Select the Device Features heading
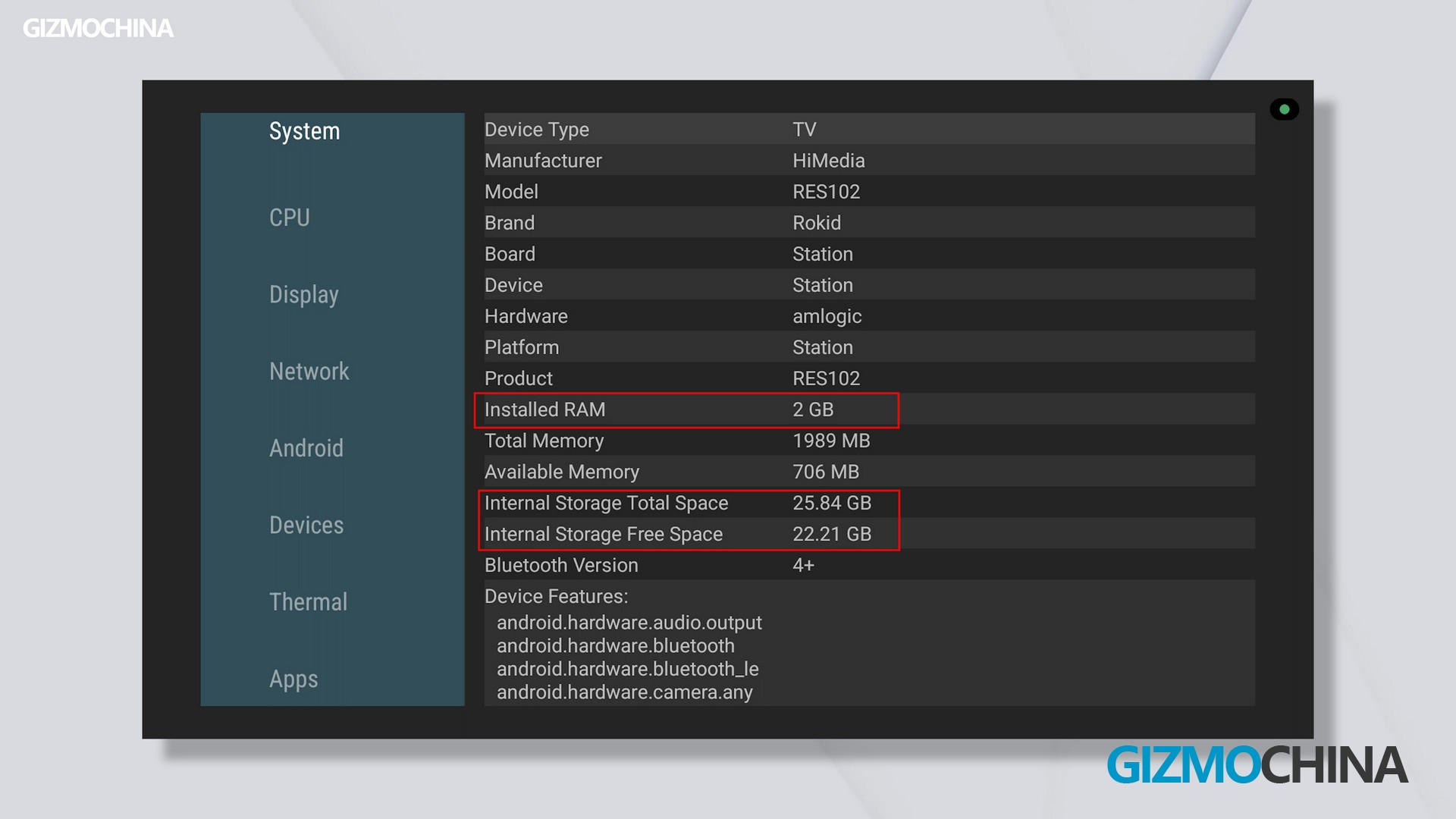Viewport: 1456px width, 819px height. pyautogui.click(x=557, y=596)
